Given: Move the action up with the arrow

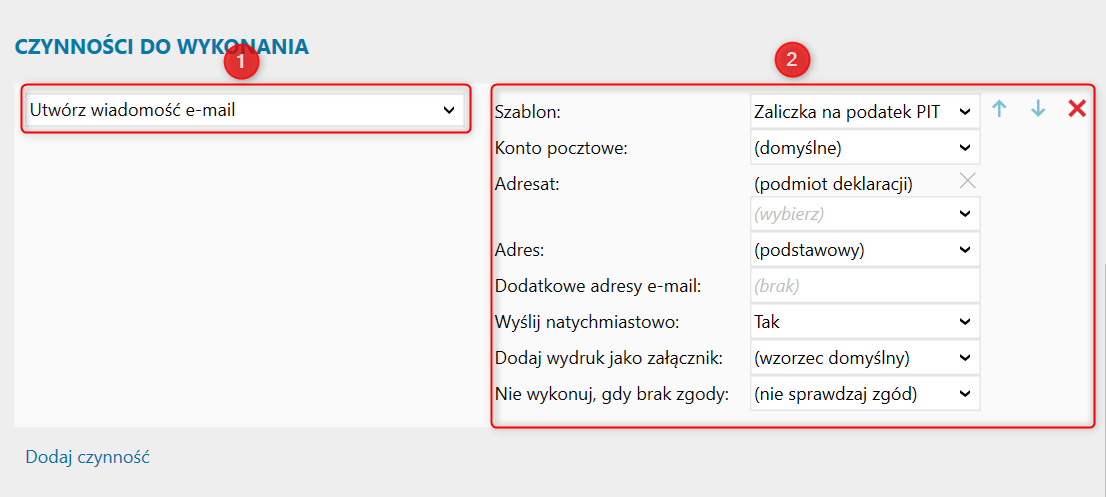Looking at the screenshot, I should tap(998, 109).
